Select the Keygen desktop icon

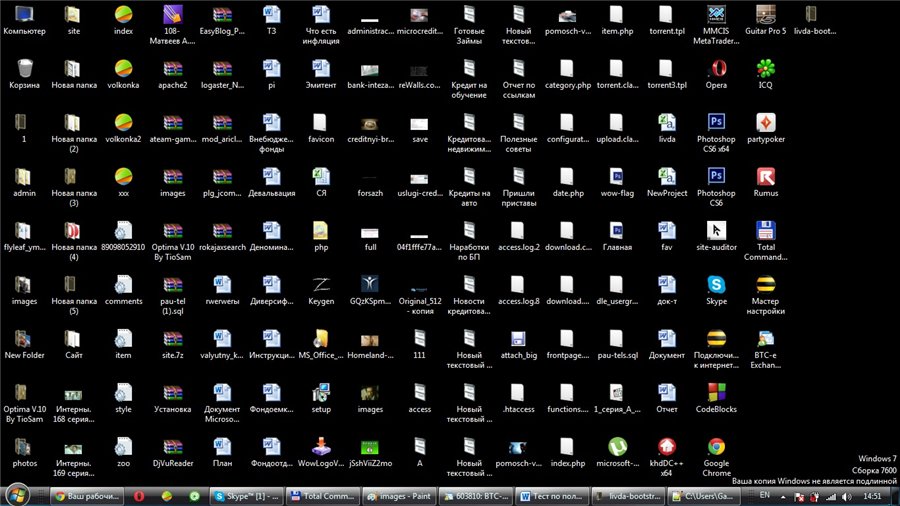coord(321,284)
